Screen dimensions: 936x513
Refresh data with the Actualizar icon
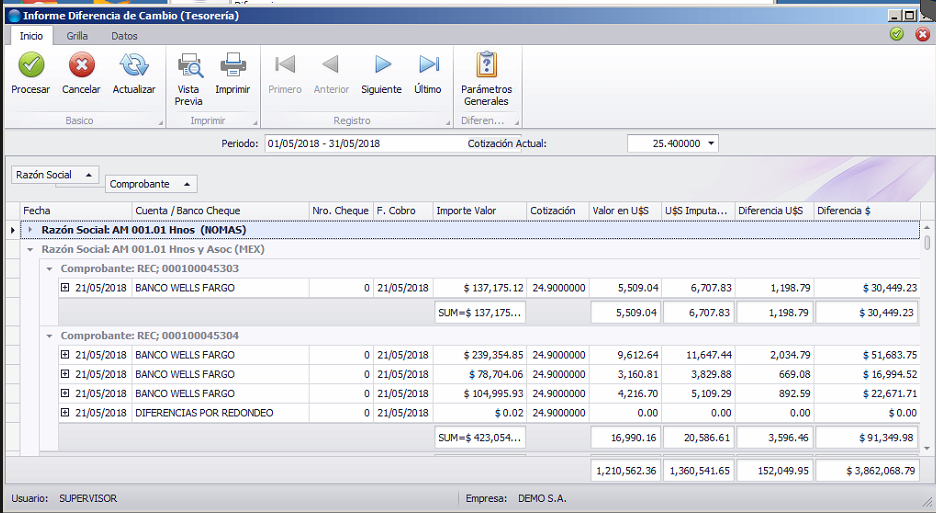pyautogui.click(x=134, y=65)
